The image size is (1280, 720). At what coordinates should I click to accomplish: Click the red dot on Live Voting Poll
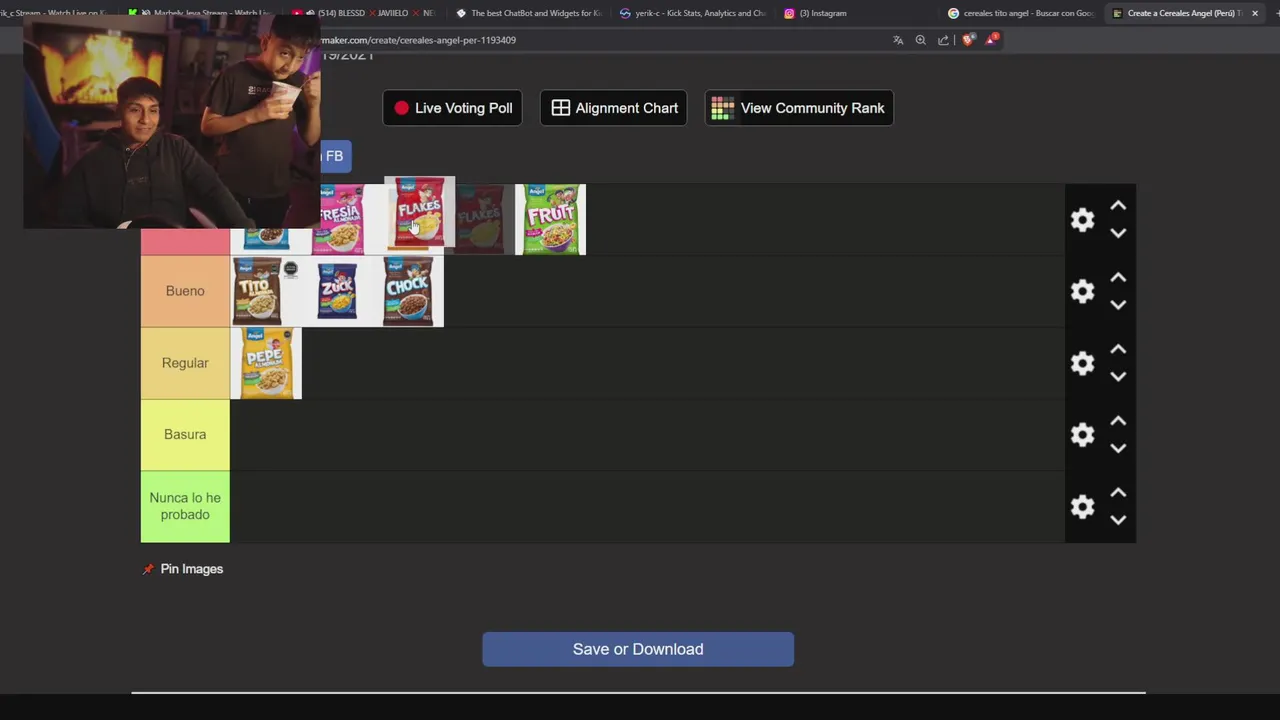coord(401,108)
